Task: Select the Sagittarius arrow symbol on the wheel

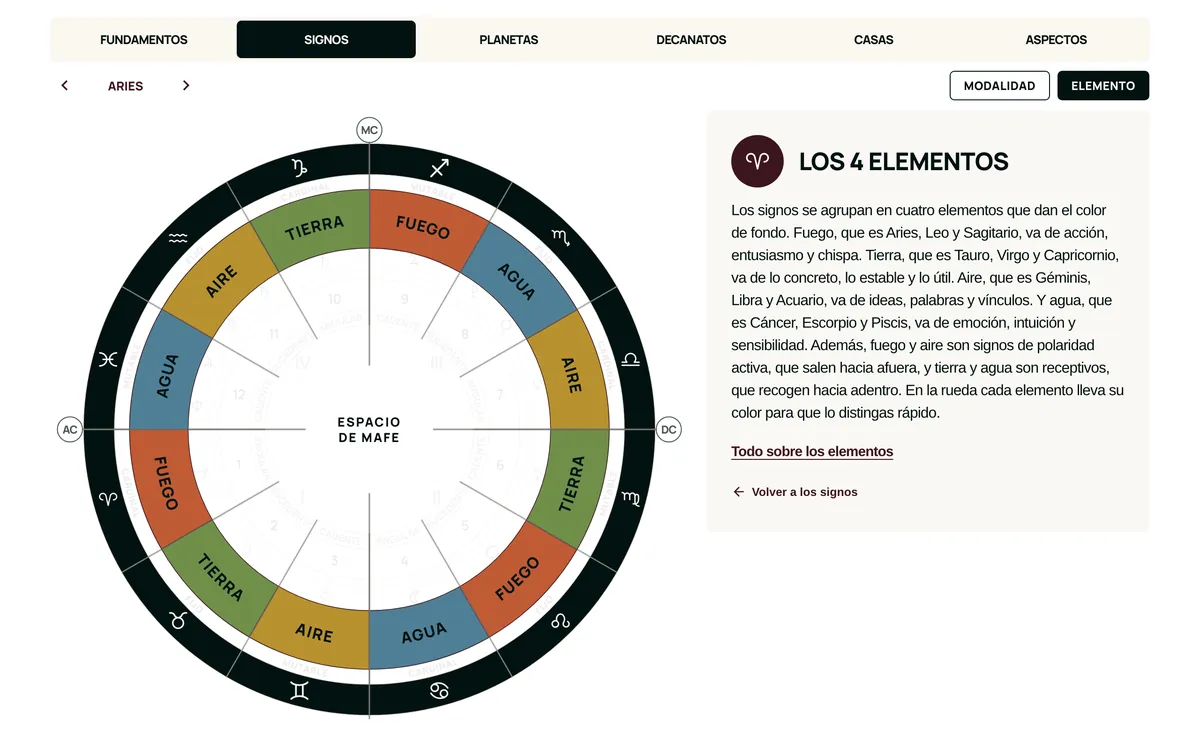Action: point(439,168)
